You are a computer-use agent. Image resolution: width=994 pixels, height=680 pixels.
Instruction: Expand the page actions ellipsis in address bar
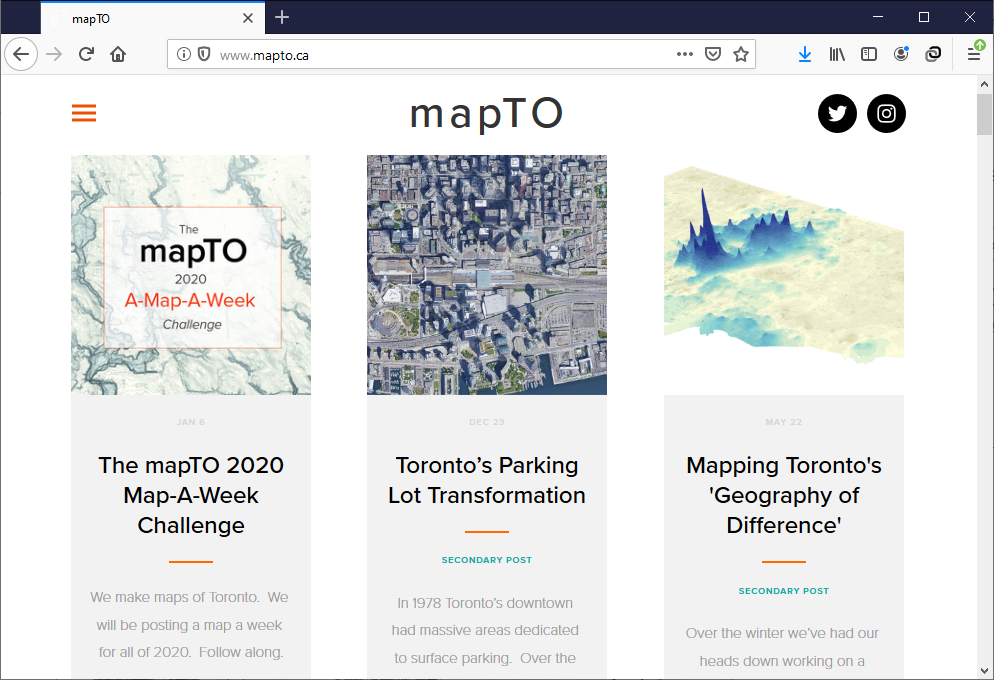pos(684,53)
